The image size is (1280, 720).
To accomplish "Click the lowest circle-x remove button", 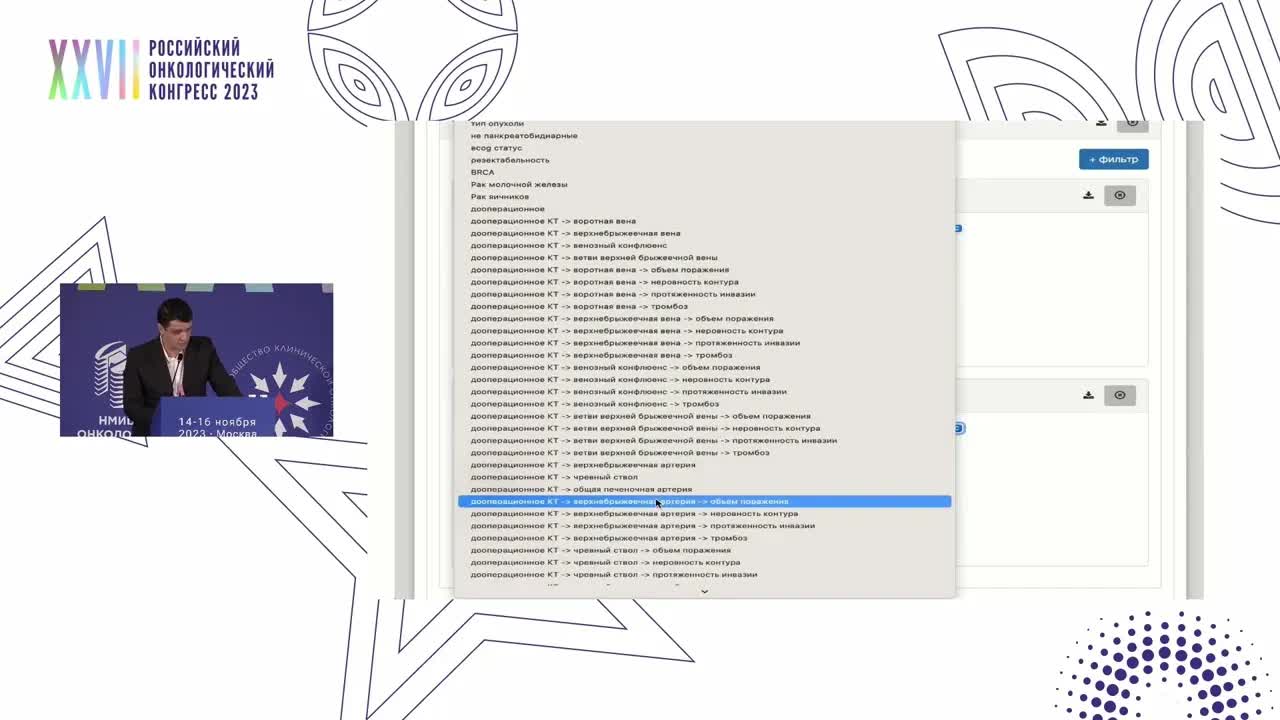I will click(x=1119, y=395).
